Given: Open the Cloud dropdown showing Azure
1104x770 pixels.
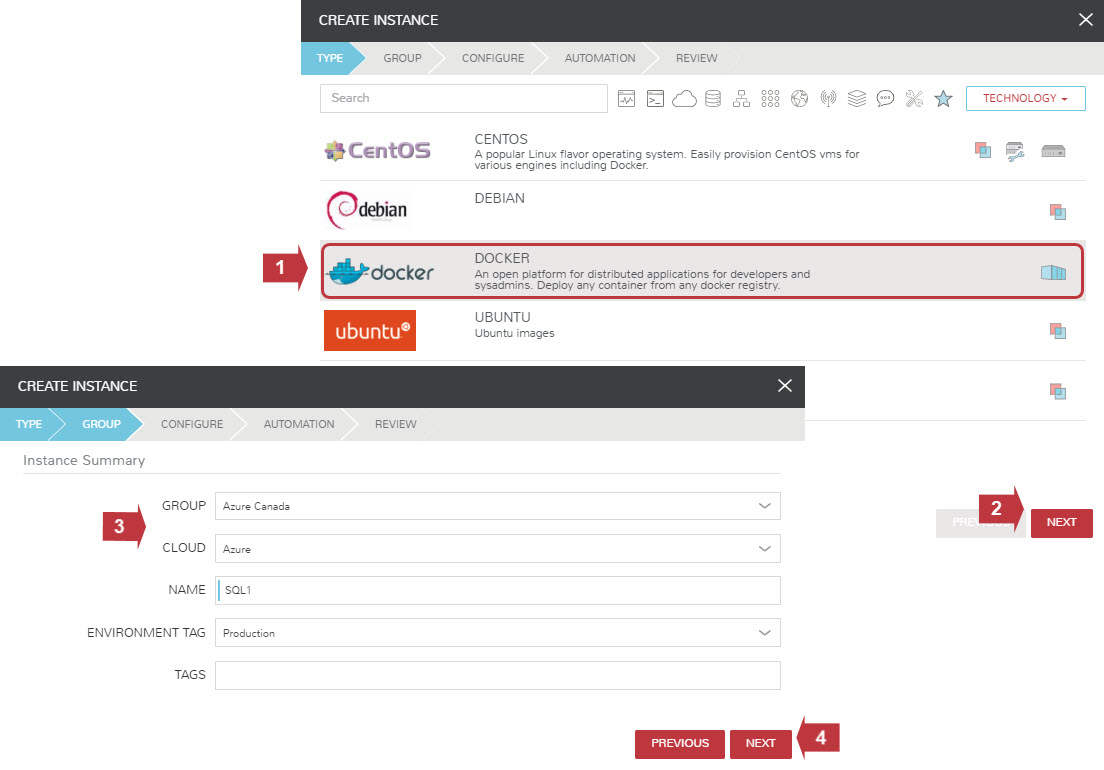Looking at the screenshot, I should click(497, 548).
